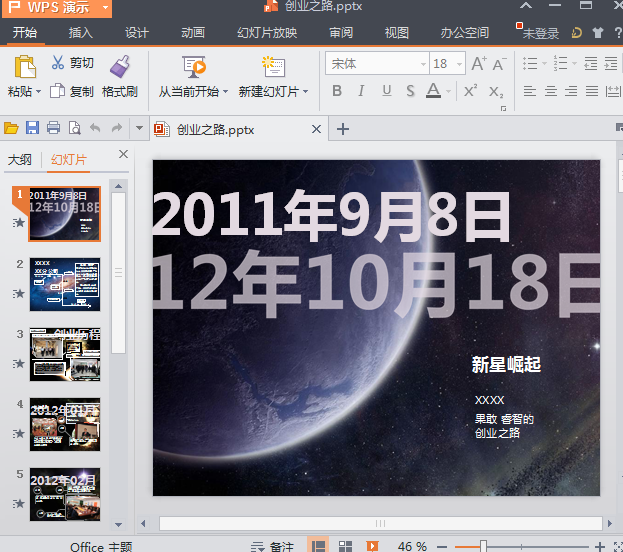Open the 幻灯片放映 ribbon tab
Screen dimensions: 623x552
point(267,33)
